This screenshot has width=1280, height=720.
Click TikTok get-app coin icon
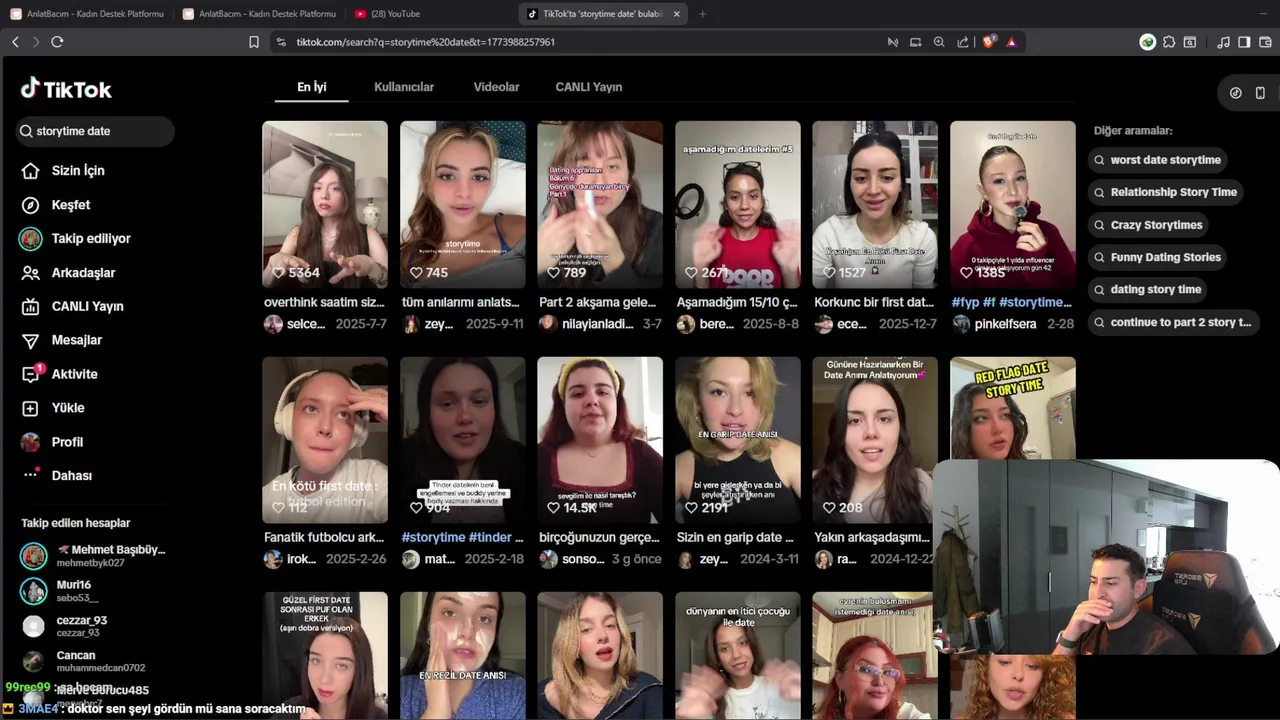[1236, 93]
